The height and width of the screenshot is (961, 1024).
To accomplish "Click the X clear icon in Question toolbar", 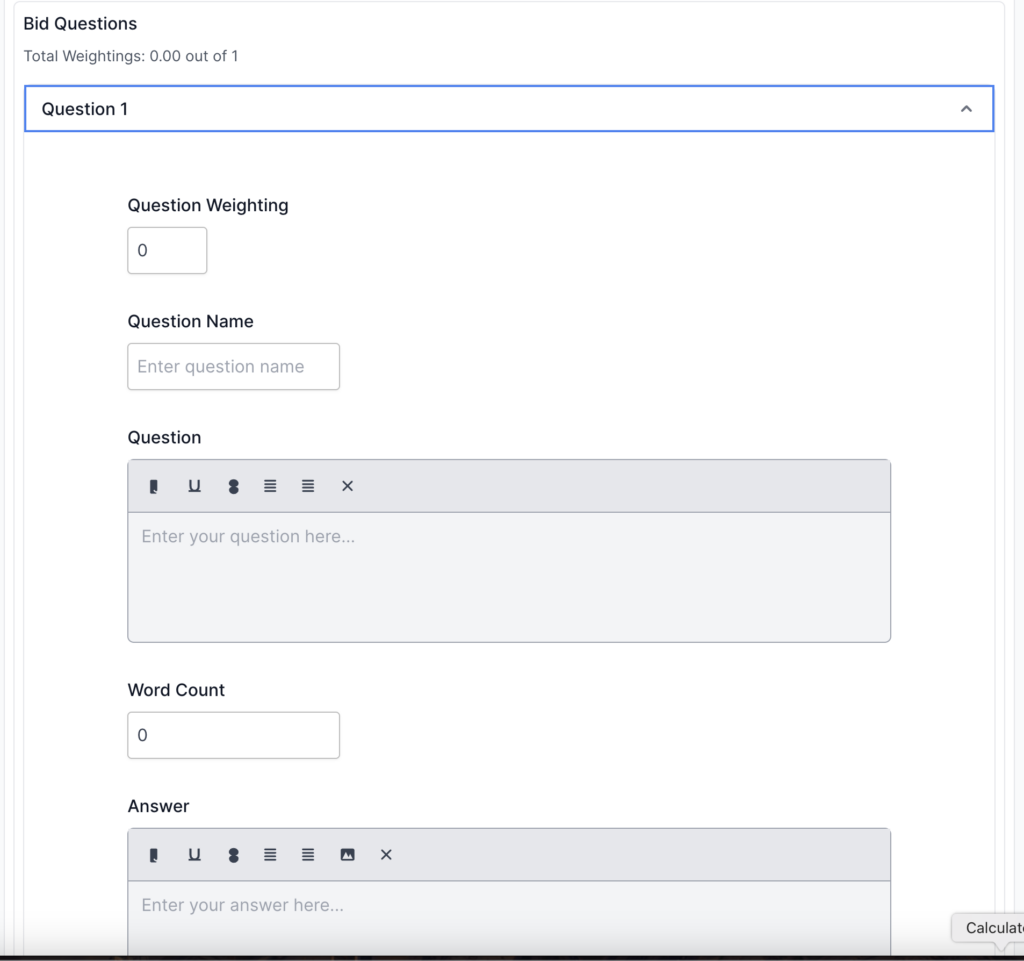I will coord(347,486).
